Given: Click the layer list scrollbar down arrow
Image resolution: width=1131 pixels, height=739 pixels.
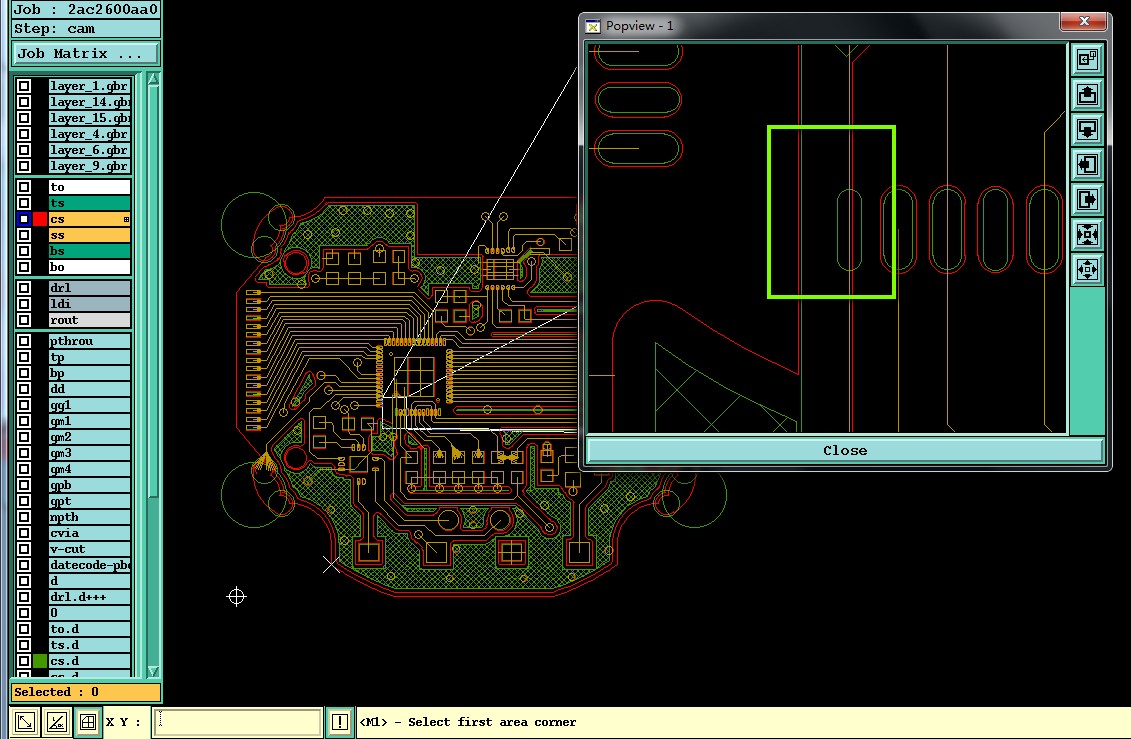Looking at the screenshot, I should coord(153,671).
